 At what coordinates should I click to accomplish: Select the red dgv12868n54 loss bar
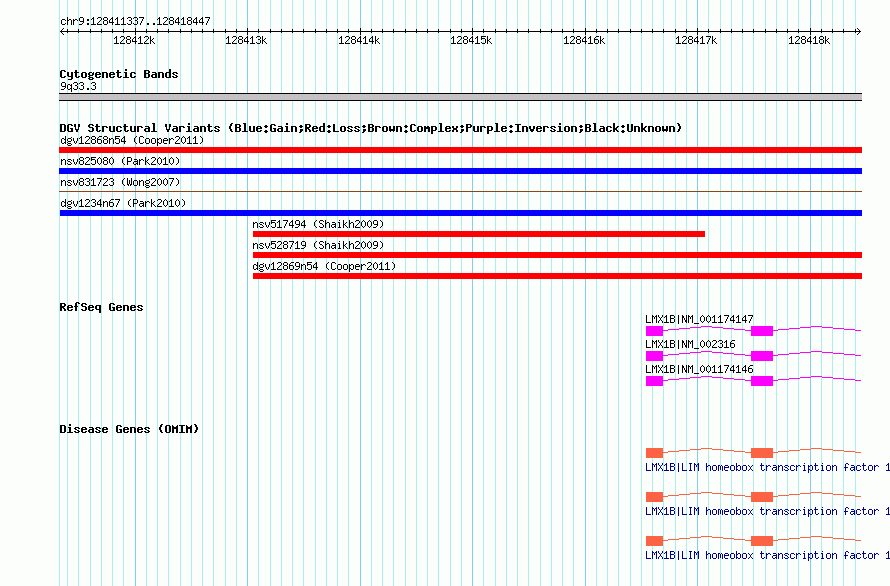point(460,150)
